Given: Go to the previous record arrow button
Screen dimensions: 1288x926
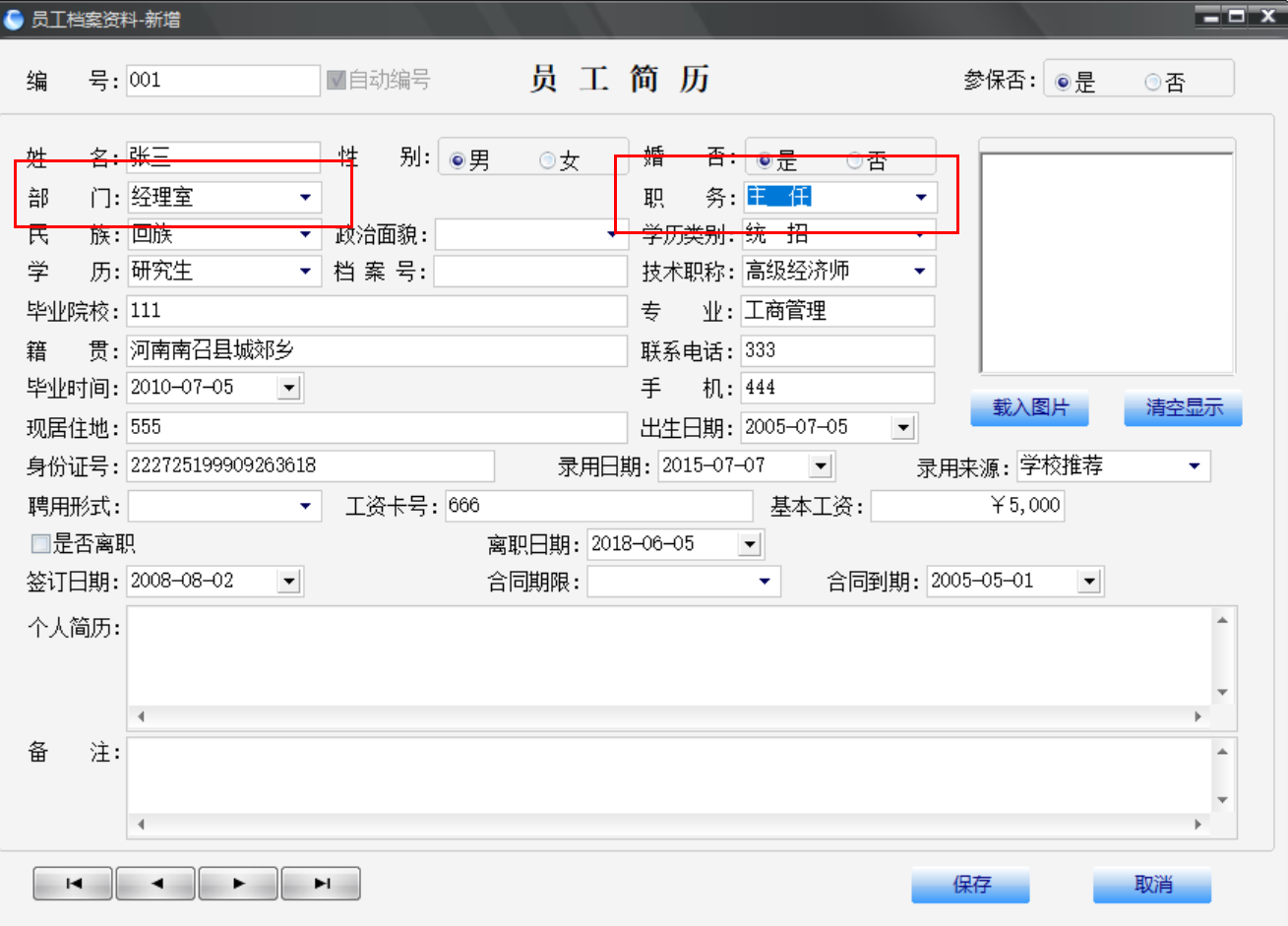Looking at the screenshot, I should coord(156,884).
